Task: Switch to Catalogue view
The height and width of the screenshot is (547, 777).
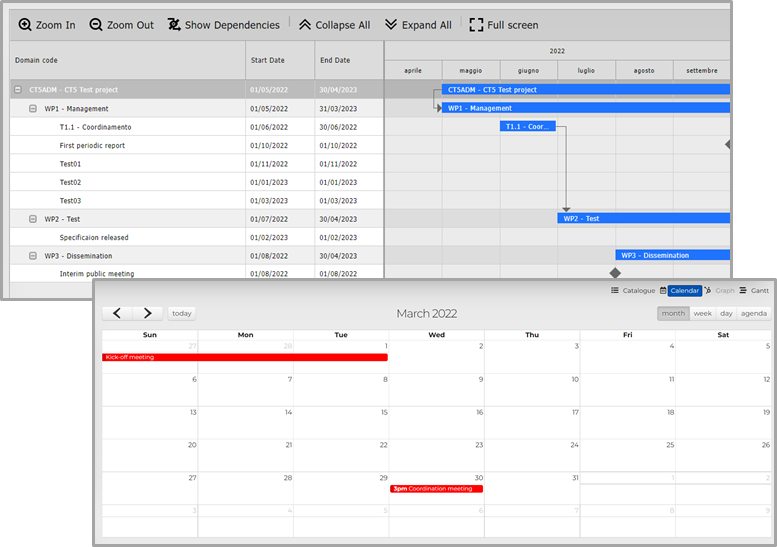Action: click(633, 291)
